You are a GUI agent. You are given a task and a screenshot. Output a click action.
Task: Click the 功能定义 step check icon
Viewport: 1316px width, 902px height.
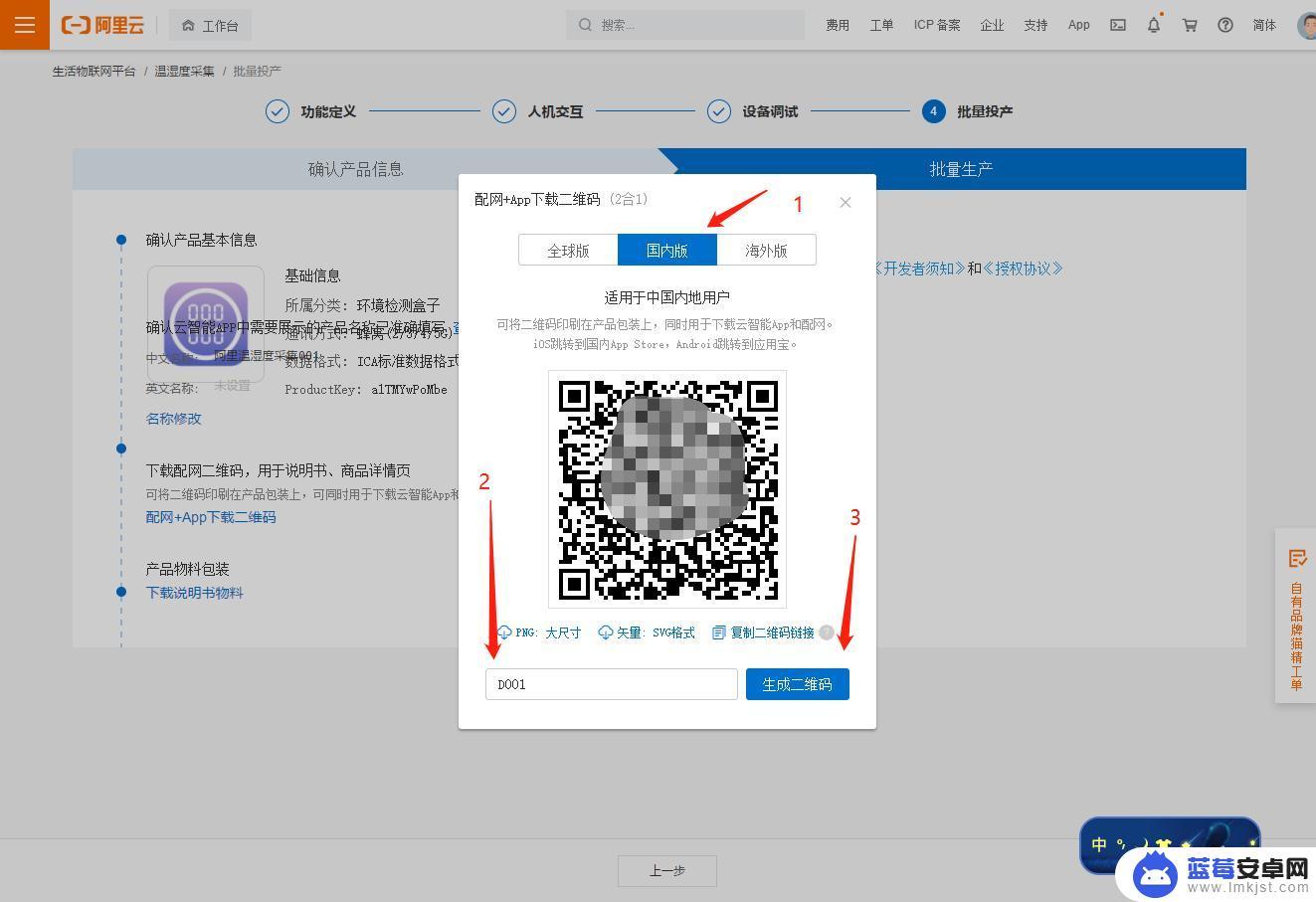[x=278, y=111]
